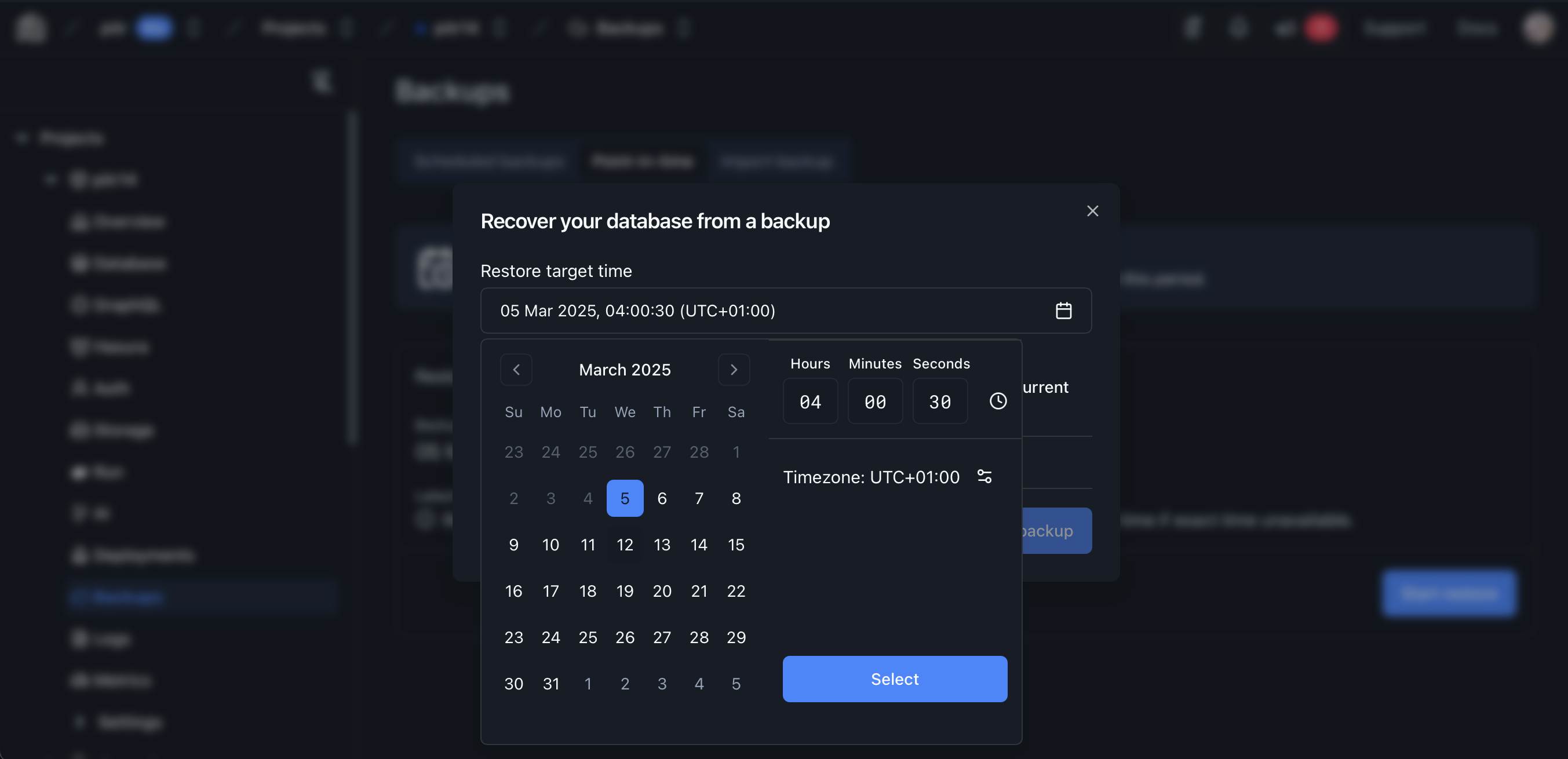Choose March 31 on the calendar
Viewport: 1568px width, 759px height.
pos(550,684)
